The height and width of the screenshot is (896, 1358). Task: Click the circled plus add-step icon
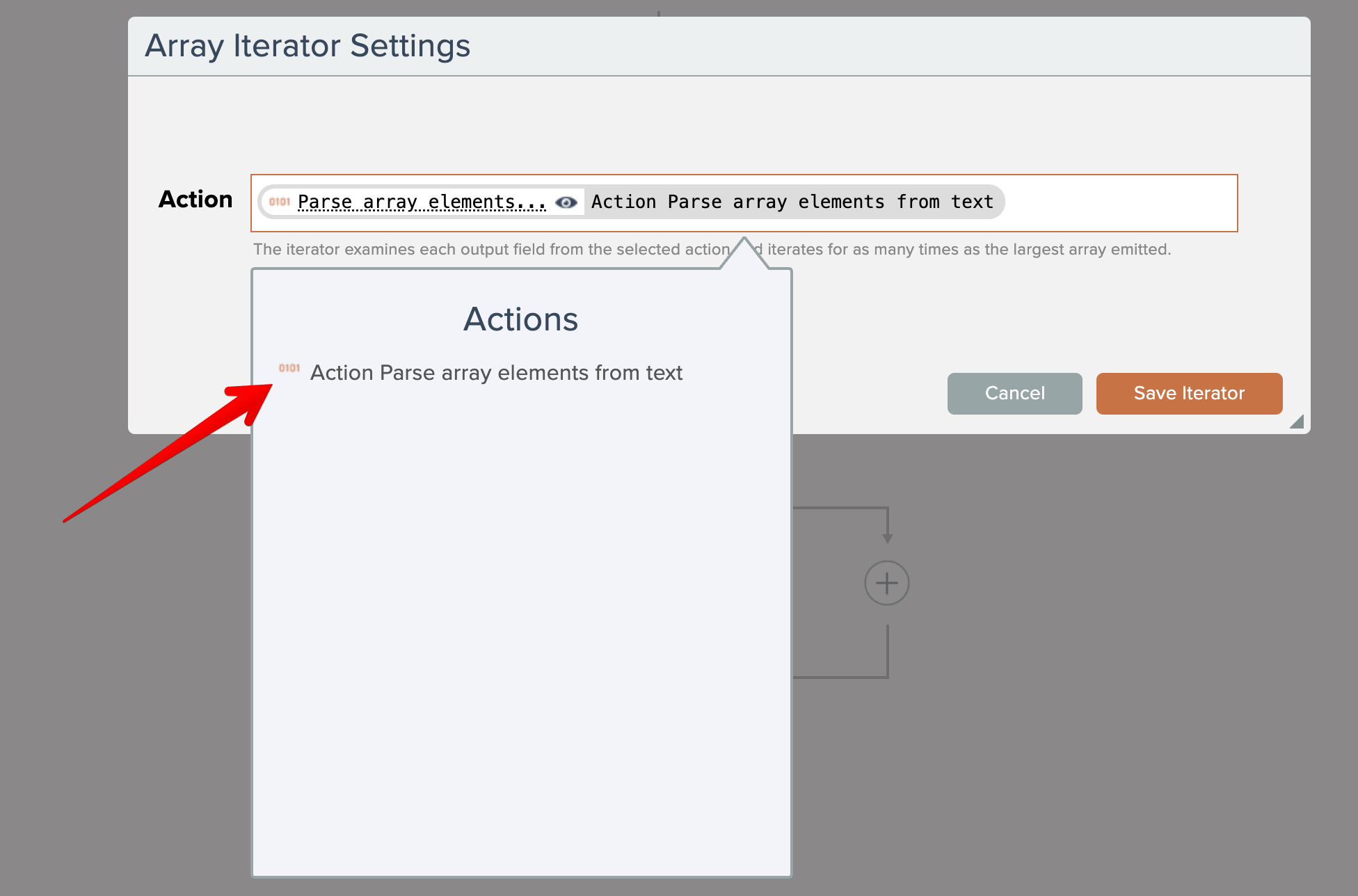click(x=886, y=583)
